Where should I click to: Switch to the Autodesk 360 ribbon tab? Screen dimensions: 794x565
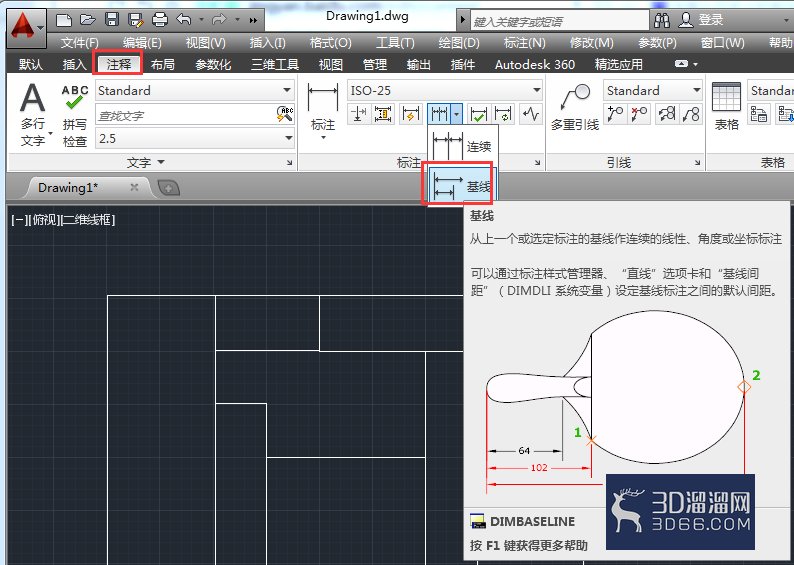[535, 64]
